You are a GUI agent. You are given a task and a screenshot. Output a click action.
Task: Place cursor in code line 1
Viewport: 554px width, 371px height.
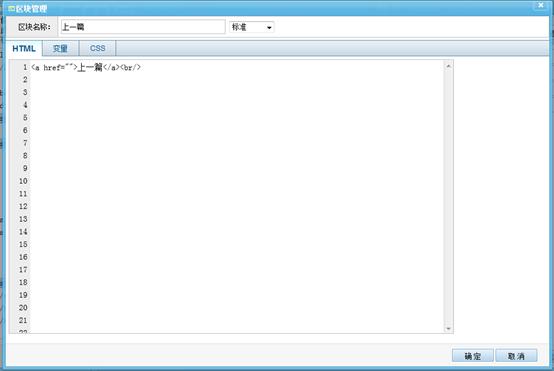pyautogui.click(x=237, y=67)
